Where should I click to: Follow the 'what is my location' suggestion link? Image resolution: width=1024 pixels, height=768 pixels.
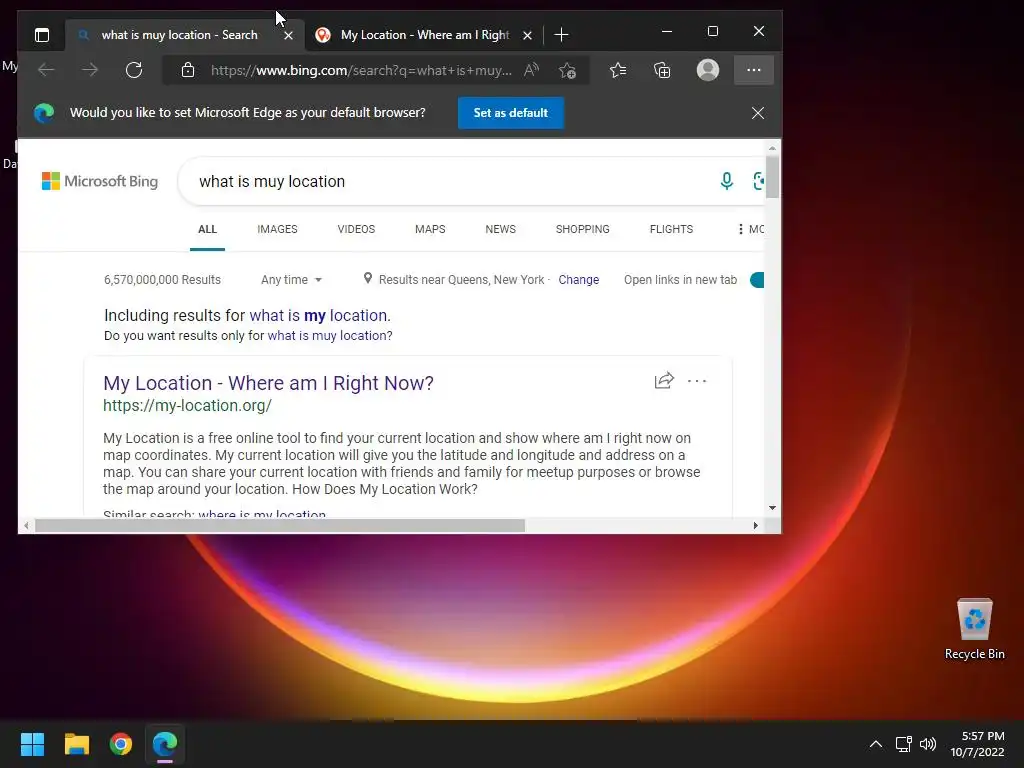pyautogui.click(x=319, y=315)
